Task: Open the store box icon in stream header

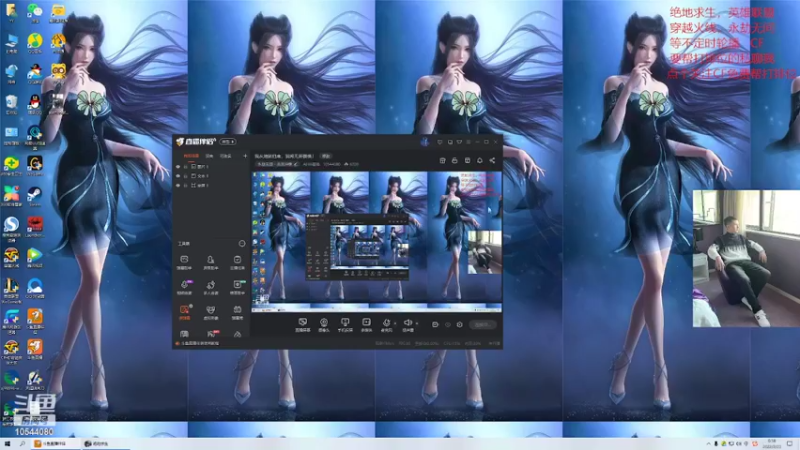Action: pos(442,160)
